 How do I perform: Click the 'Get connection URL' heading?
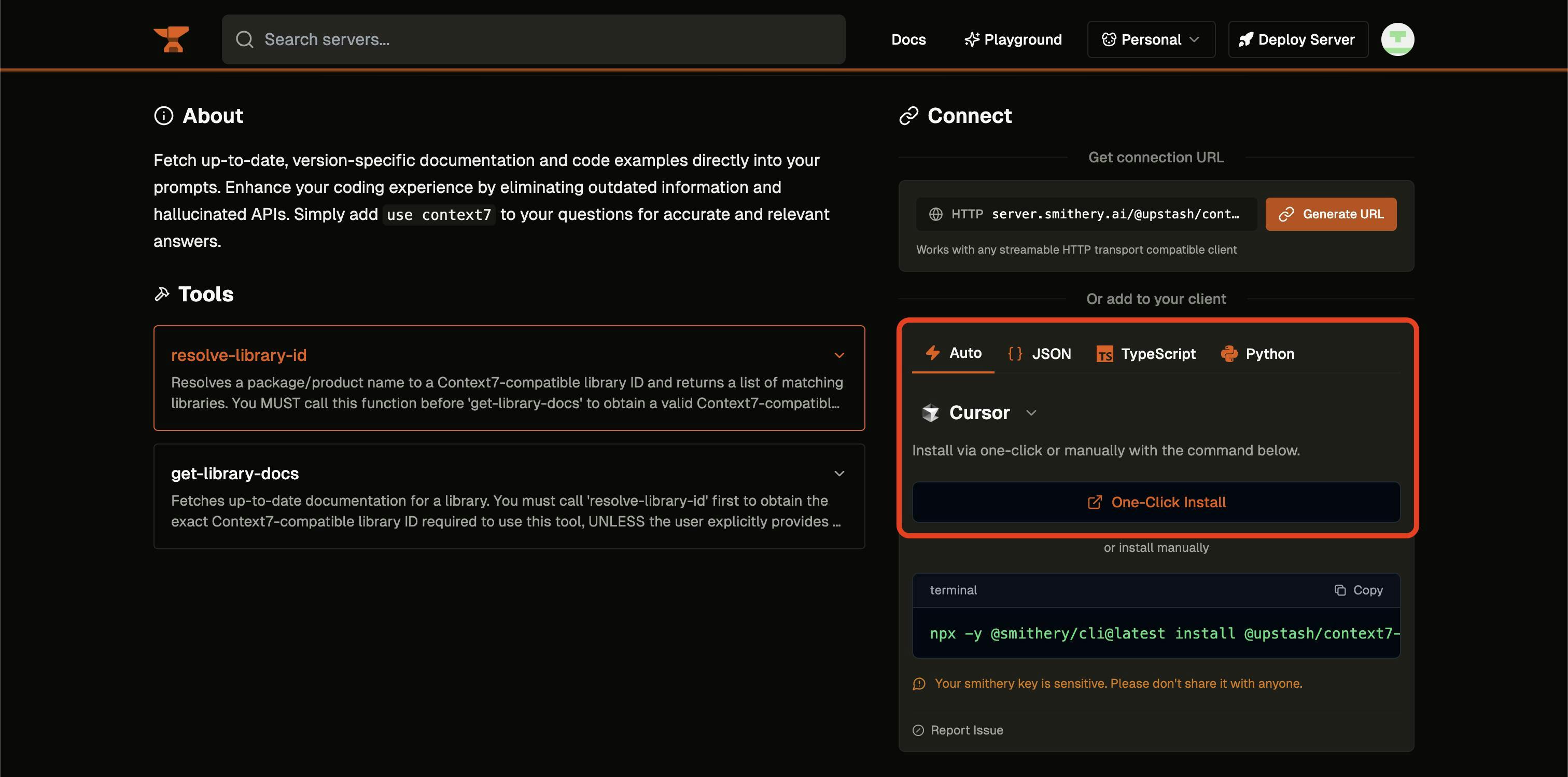(1156, 158)
